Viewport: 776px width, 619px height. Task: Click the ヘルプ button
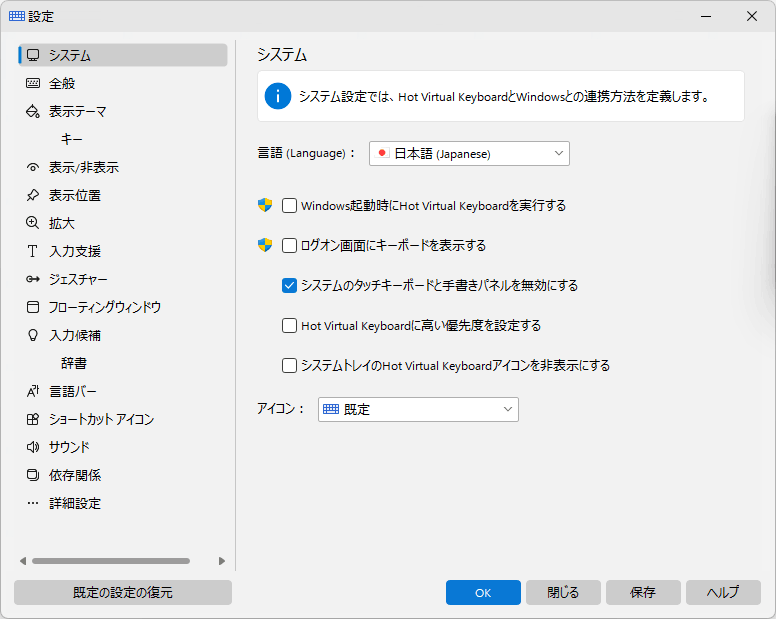coord(723,592)
